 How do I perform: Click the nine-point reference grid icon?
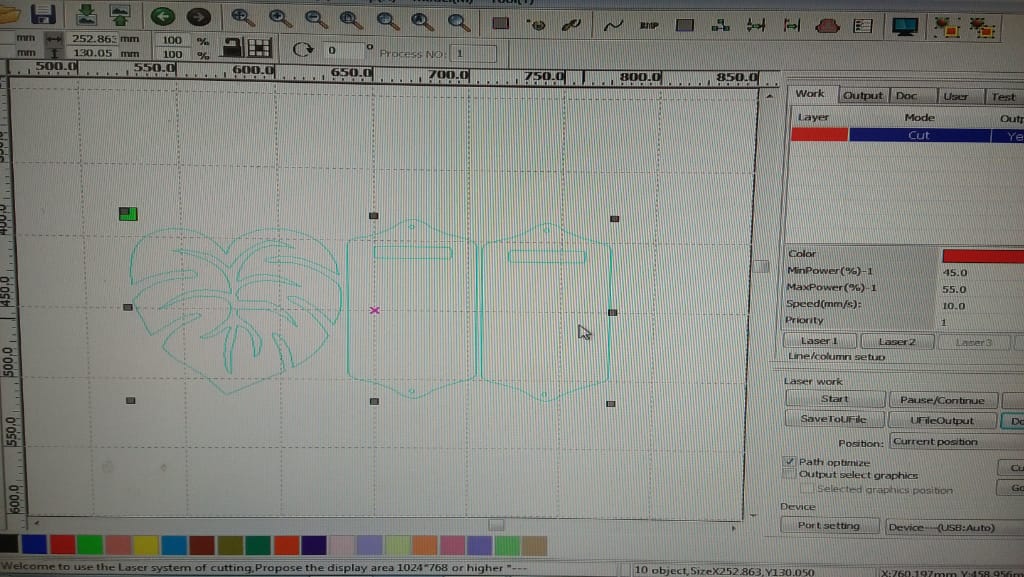tap(259, 48)
